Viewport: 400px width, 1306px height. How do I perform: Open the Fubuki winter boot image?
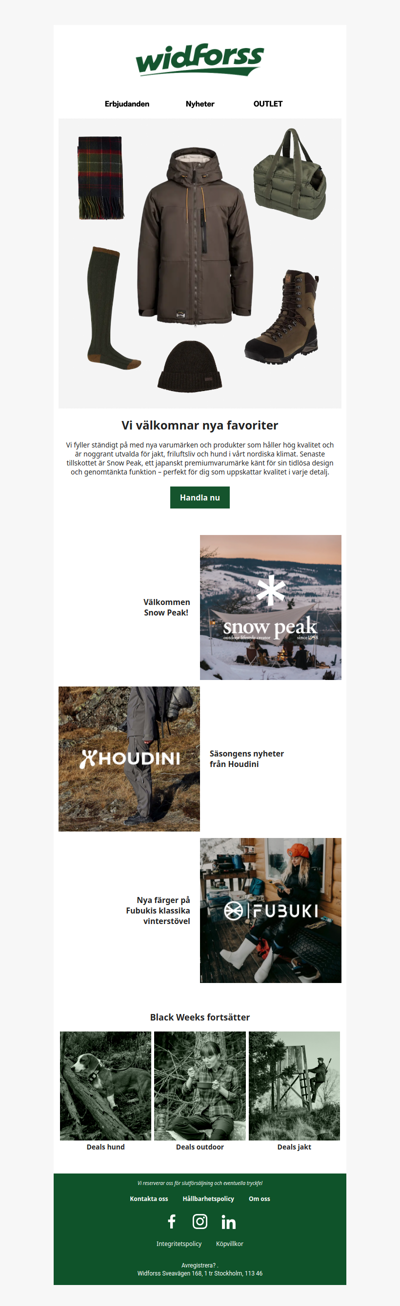270,910
